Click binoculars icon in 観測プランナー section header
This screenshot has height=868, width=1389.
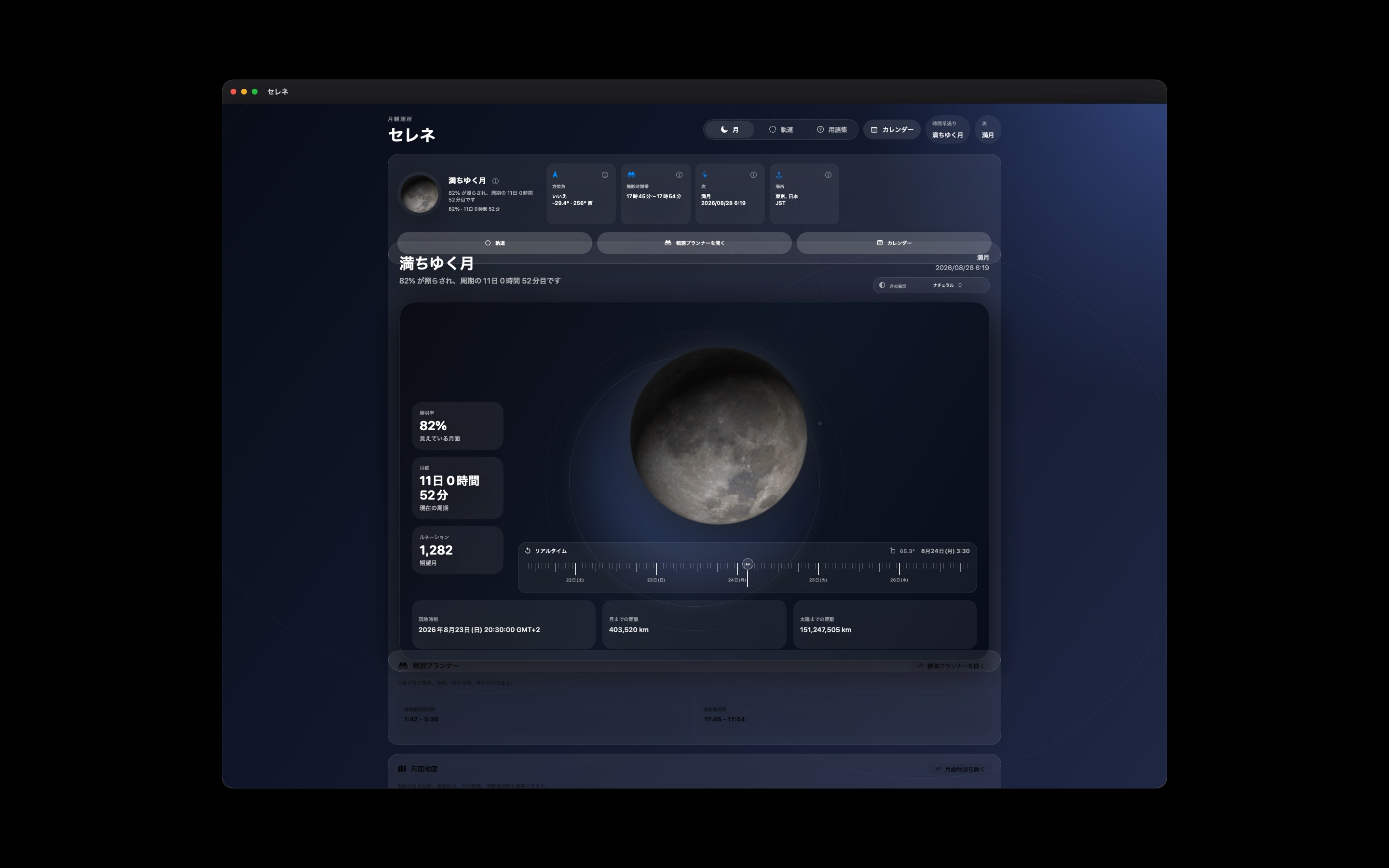tap(403, 666)
